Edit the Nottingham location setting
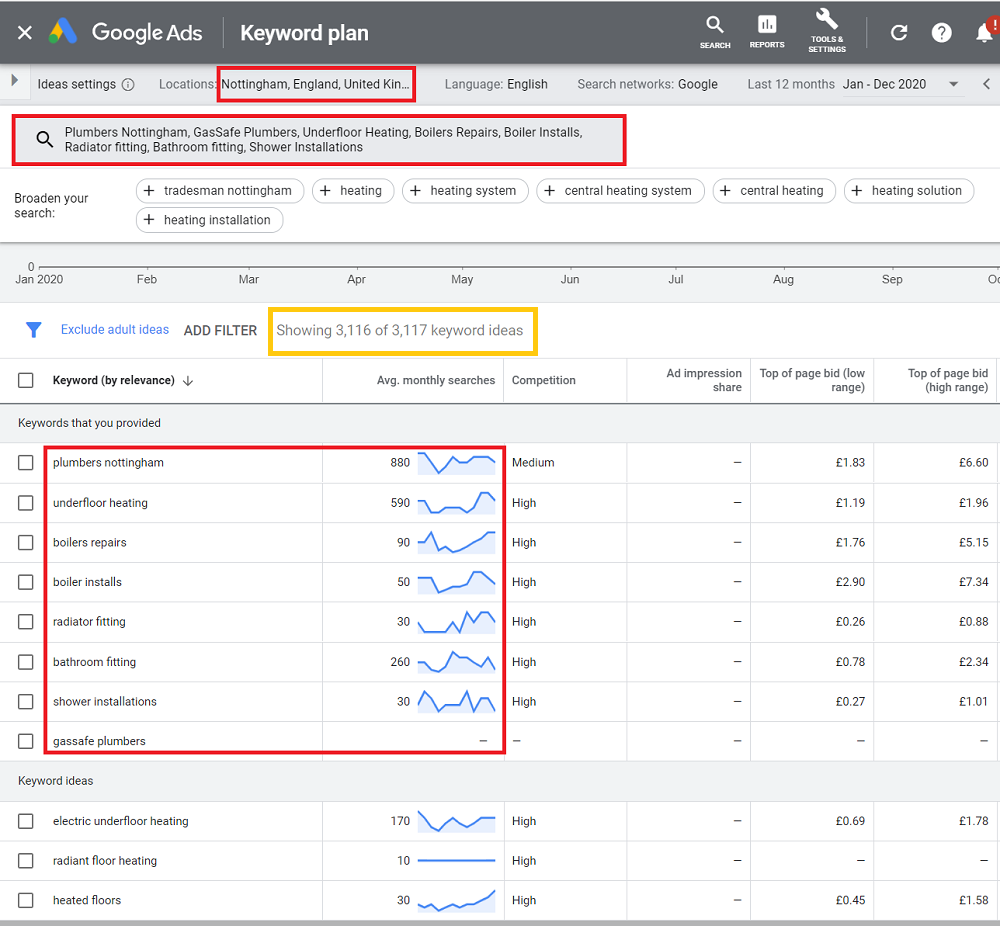 coord(316,84)
